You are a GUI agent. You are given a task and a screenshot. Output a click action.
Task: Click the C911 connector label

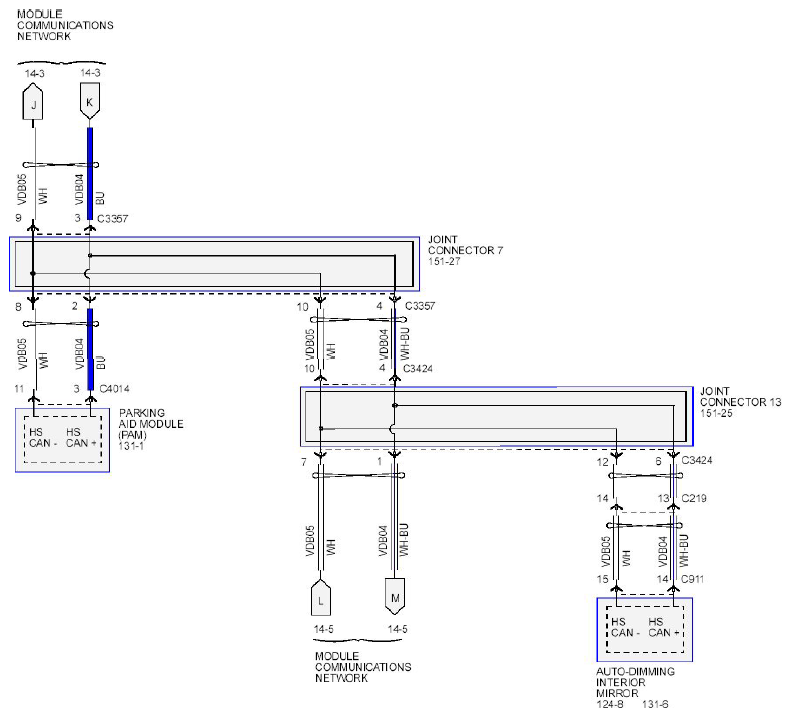[693, 579]
